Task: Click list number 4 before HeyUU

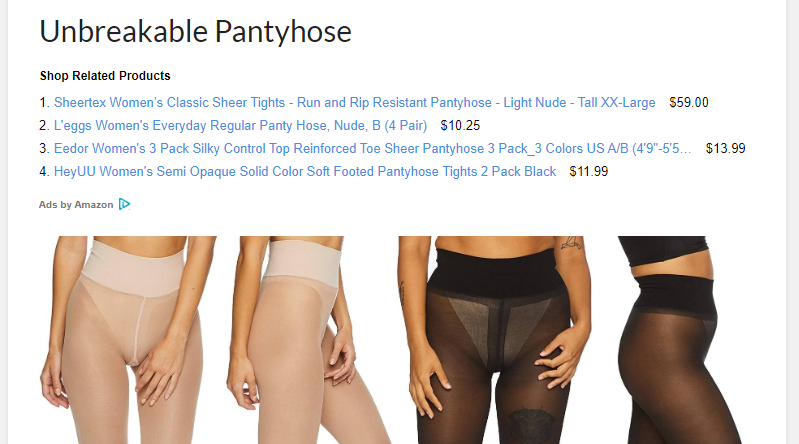Action: pos(44,171)
